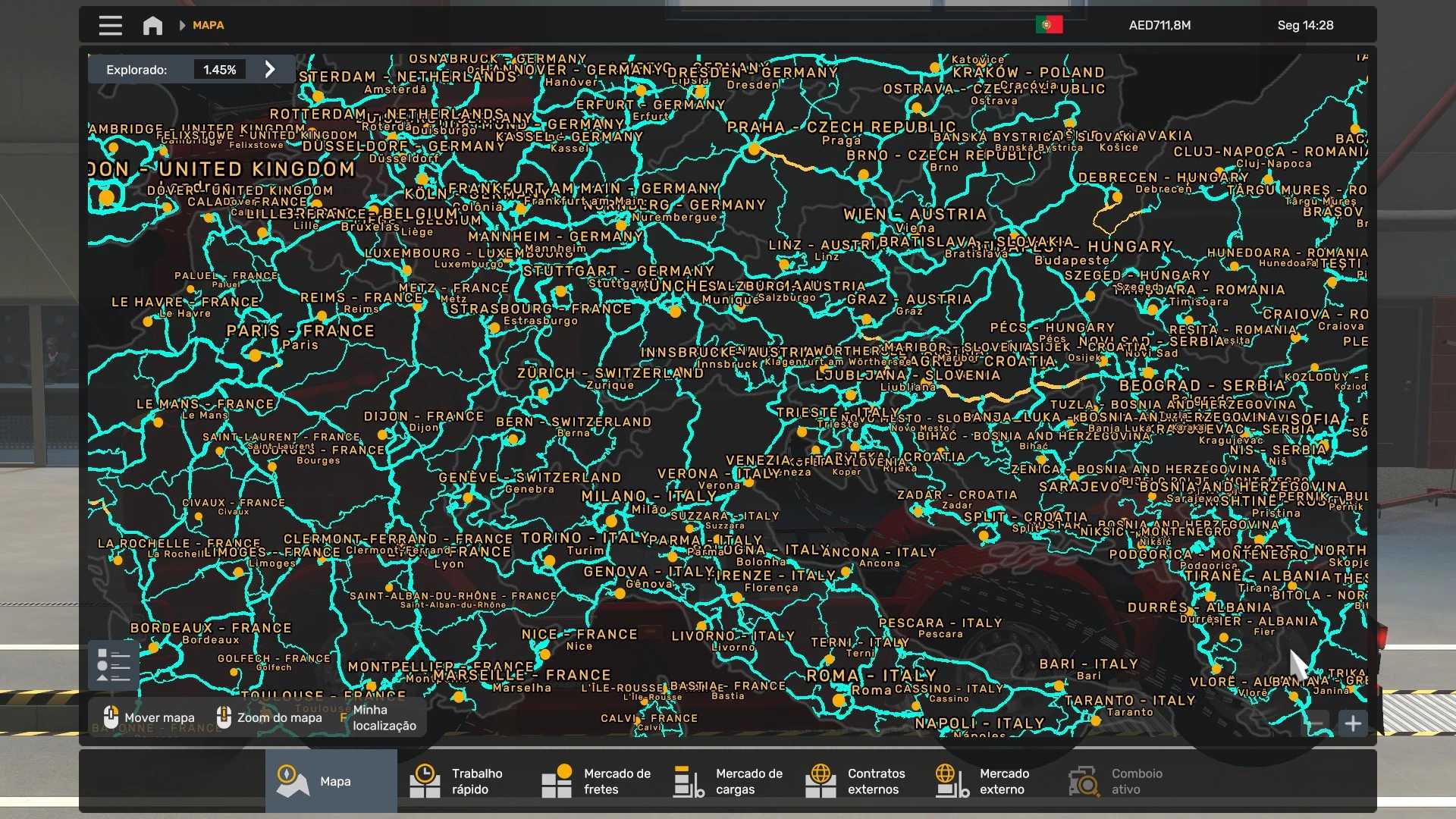Screen dimensions: 1456x819
Task: Select the Mapa tab
Action: 331,781
